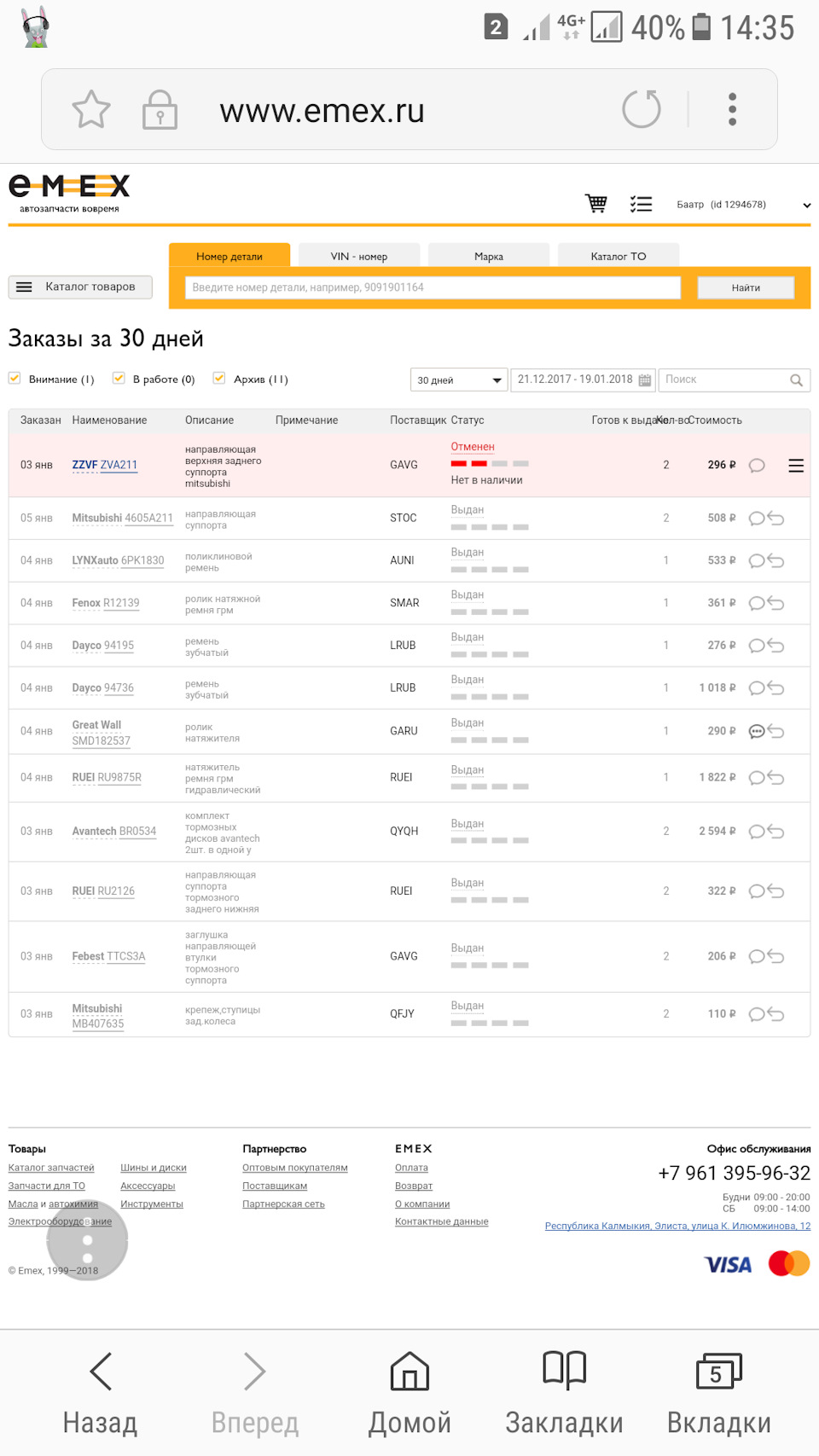Open the date range calendar icon
819x1456 pixels.
point(645,380)
